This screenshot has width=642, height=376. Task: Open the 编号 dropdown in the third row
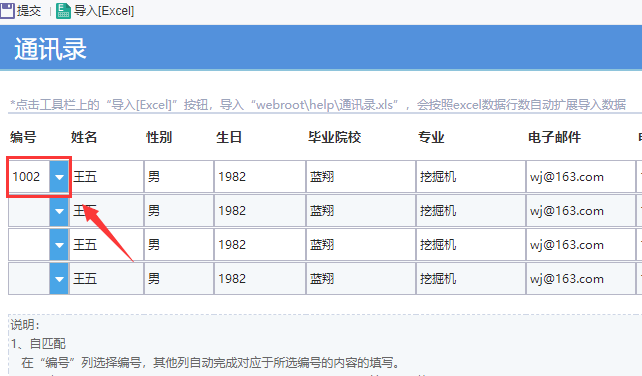point(59,245)
